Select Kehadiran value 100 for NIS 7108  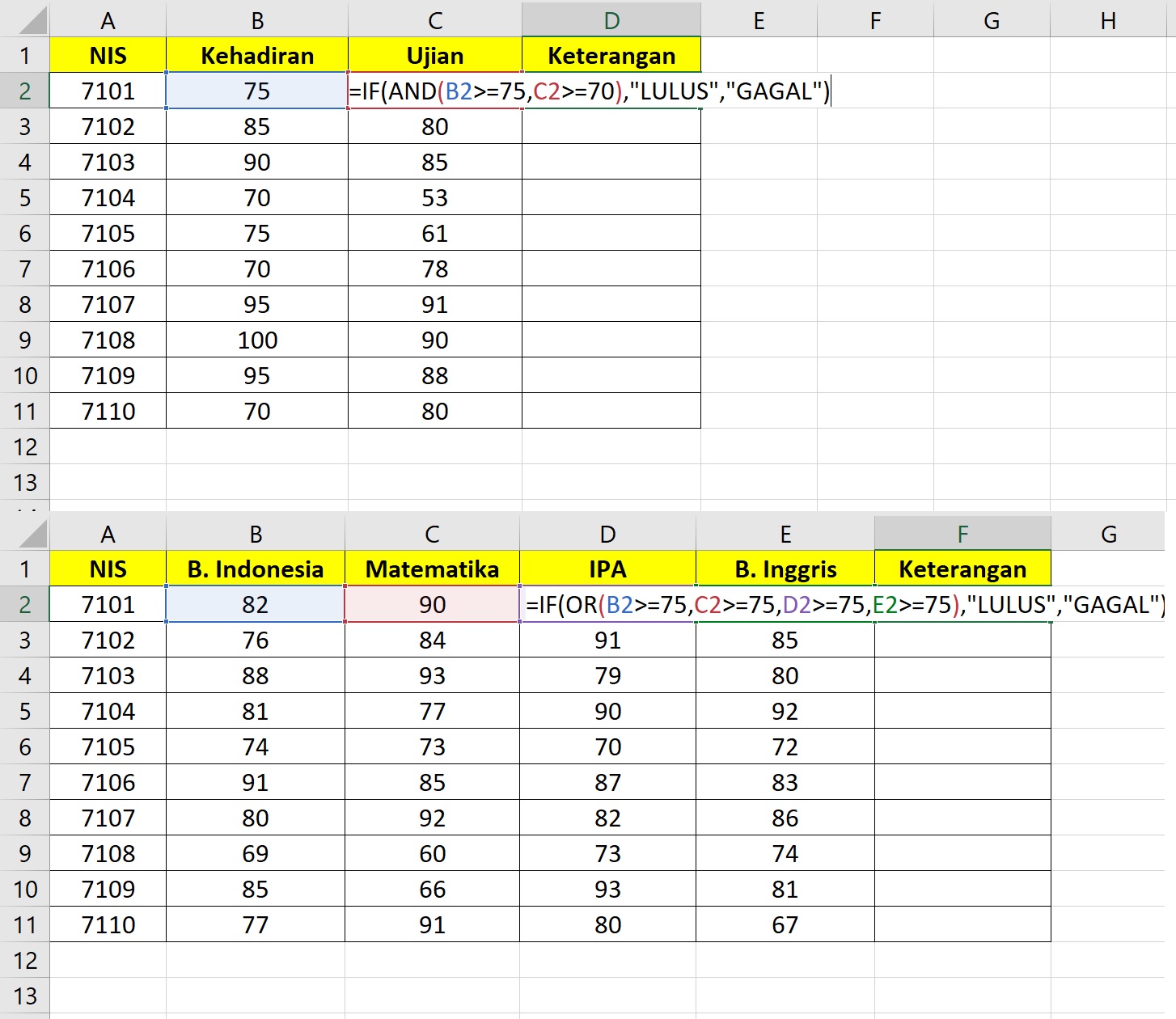(257, 340)
